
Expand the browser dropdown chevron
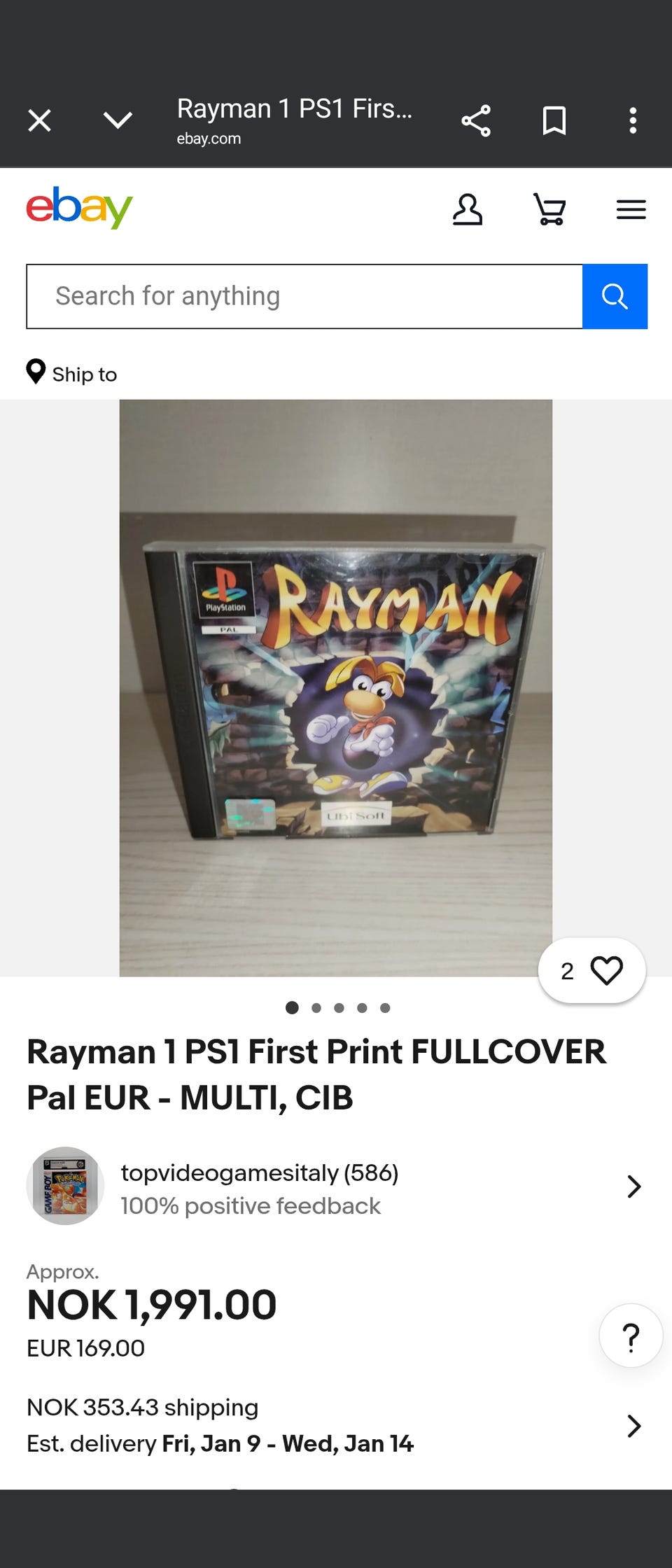tap(118, 120)
